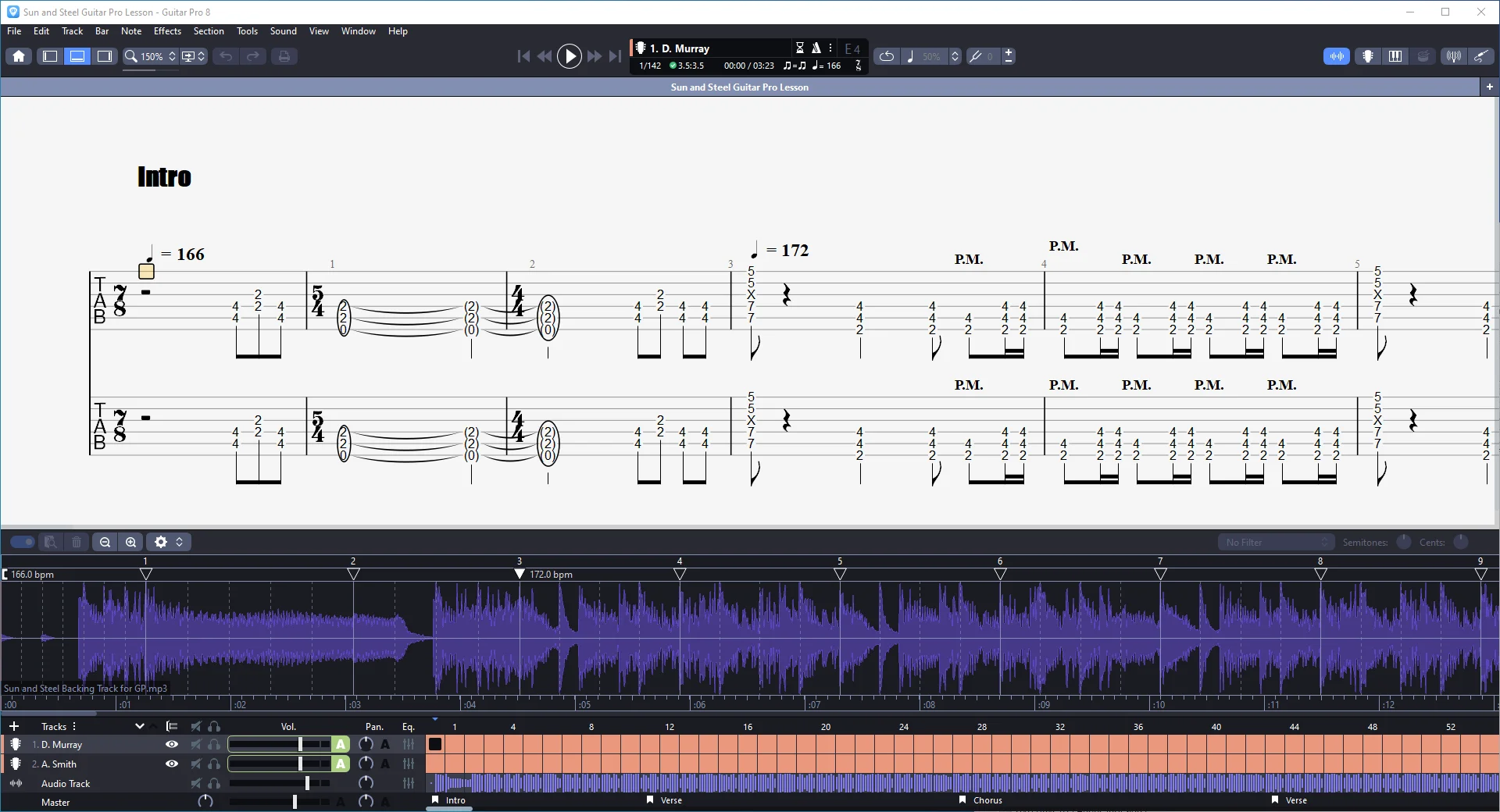Rewind to the previous bar
The height and width of the screenshot is (812, 1500).
(545, 56)
